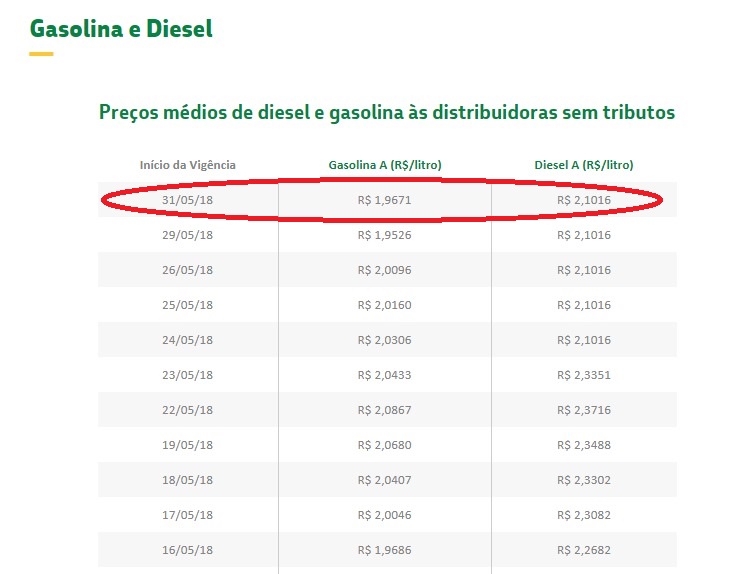The image size is (731, 574).
Task: Click gasoline price R$ 2,0407
Action: (385, 480)
